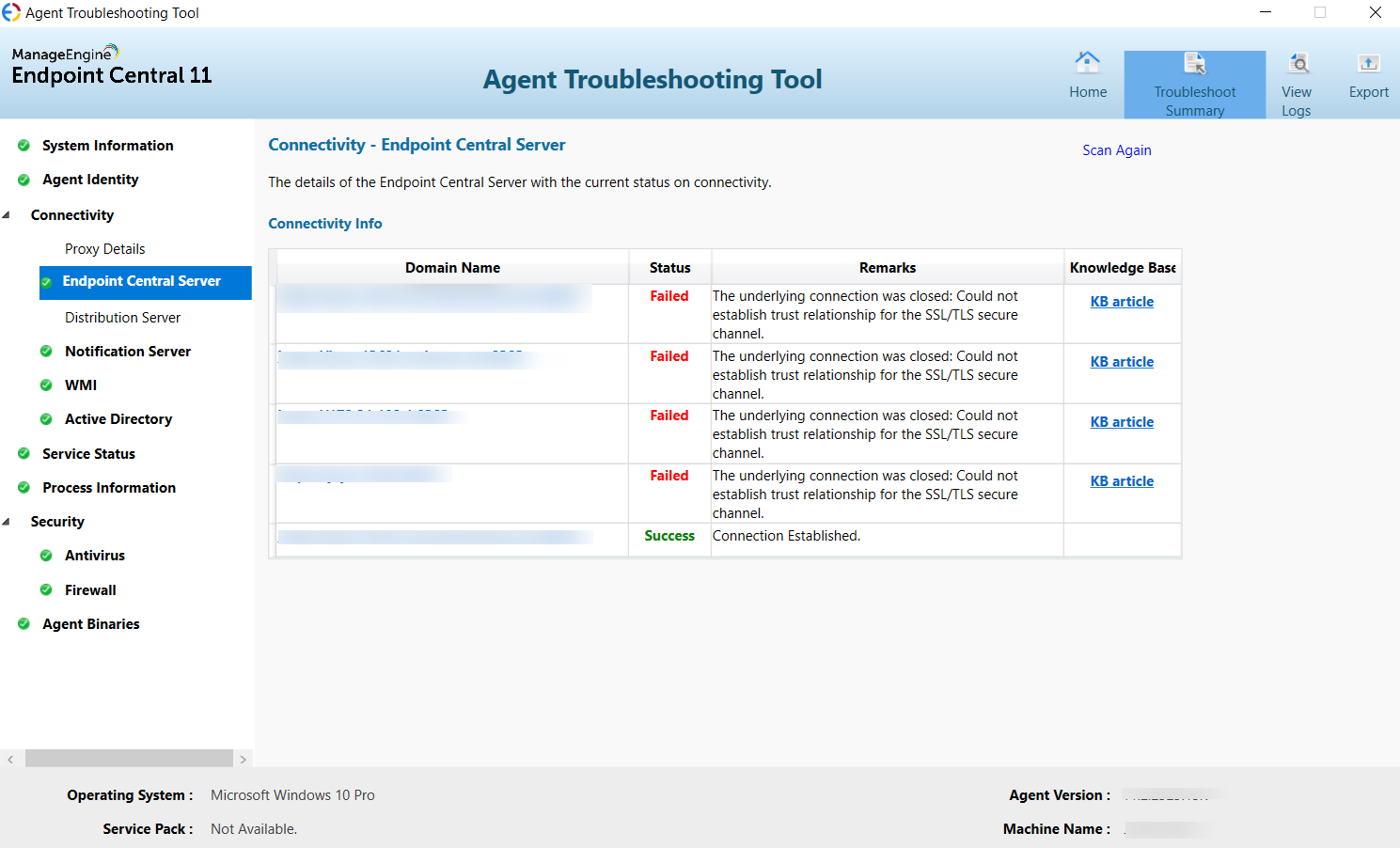The width and height of the screenshot is (1400, 848).
Task: Open Agent Binaries section
Action: [91, 624]
